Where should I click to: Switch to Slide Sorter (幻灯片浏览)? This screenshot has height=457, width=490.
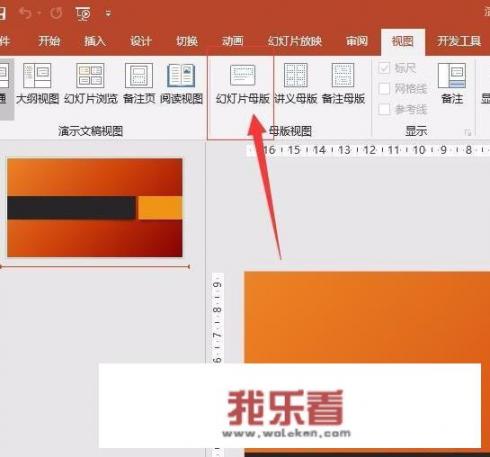91,83
